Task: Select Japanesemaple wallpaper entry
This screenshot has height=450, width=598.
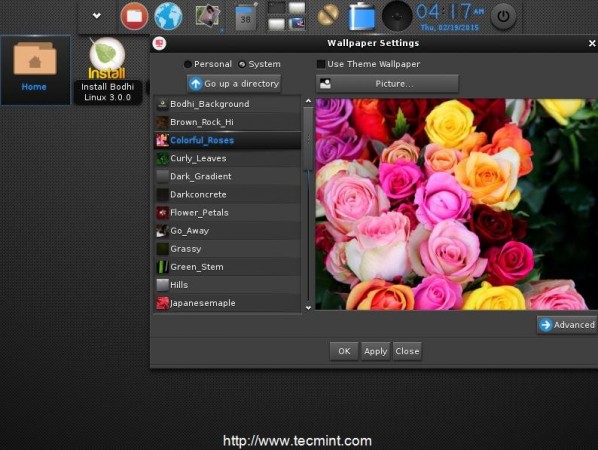Action: pyautogui.click(x=228, y=303)
